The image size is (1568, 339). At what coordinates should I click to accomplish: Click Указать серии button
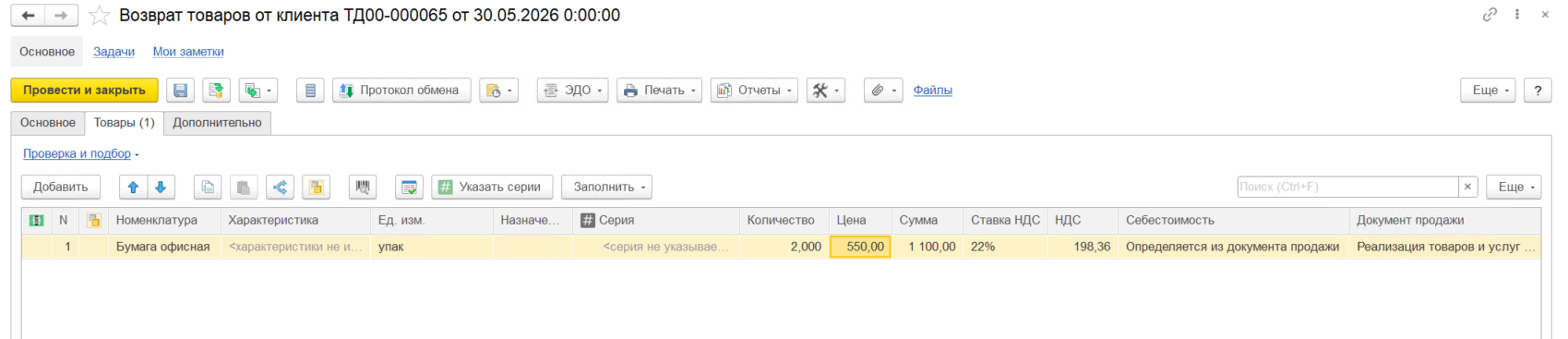click(492, 187)
